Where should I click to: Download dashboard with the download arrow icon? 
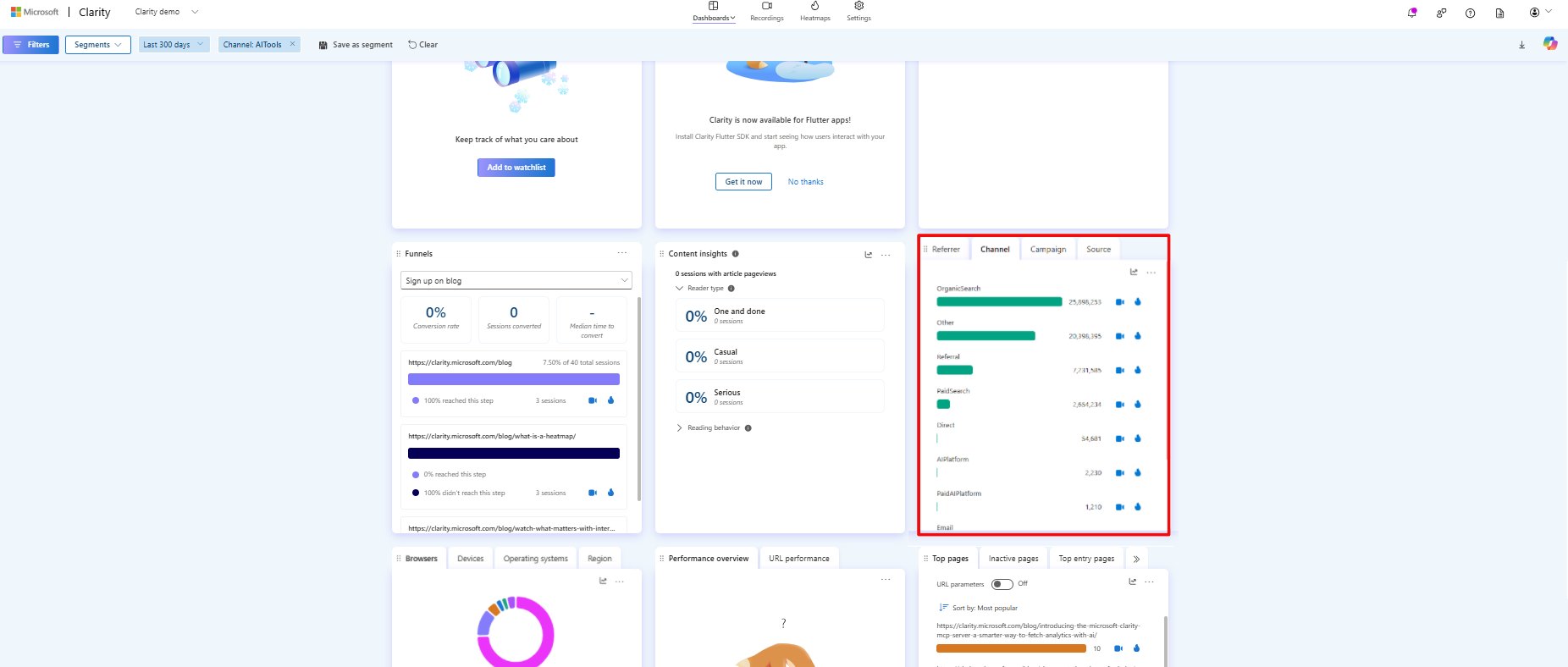coord(1521,45)
